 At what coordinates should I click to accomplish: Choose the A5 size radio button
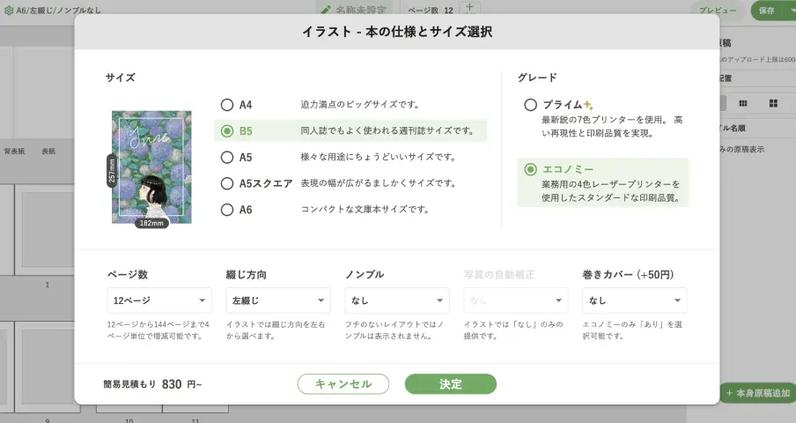coord(227,157)
